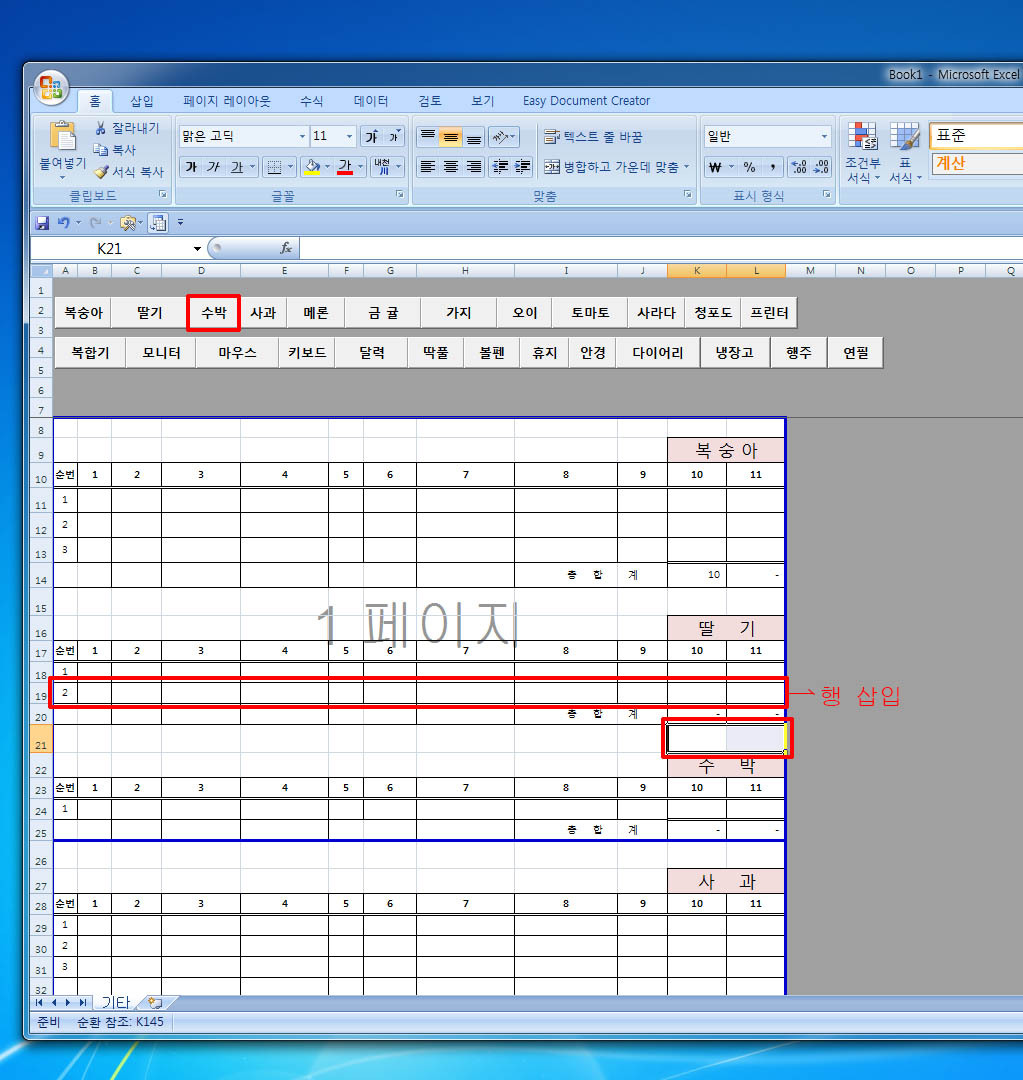Save the workbook from quick access toolbar
This screenshot has height=1080, width=1023.
pyautogui.click(x=42, y=223)
